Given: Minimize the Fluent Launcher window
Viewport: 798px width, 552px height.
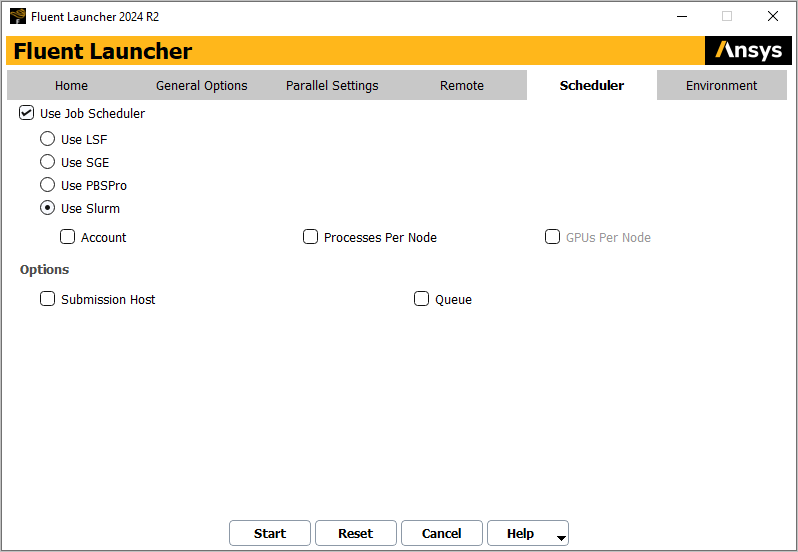Looking at the screenshot, I should pyautogui.click(x=682, y=16).
